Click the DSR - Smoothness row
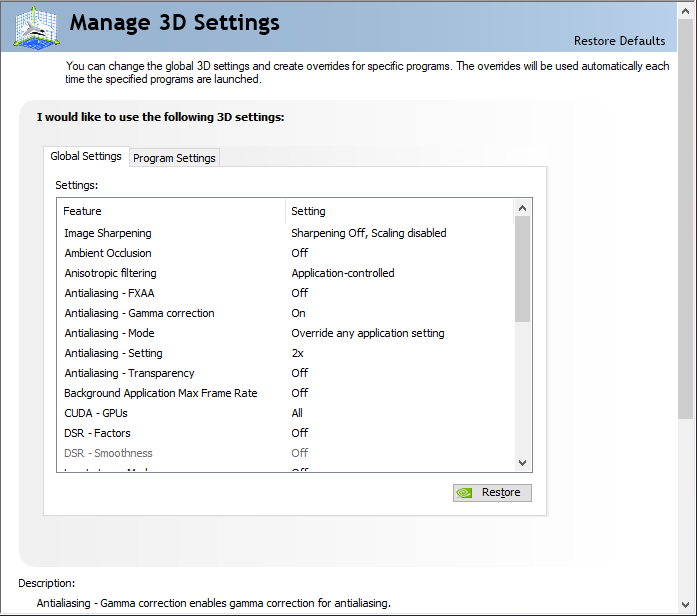Viewport: 697px width, 616px height. click(285, 453)
